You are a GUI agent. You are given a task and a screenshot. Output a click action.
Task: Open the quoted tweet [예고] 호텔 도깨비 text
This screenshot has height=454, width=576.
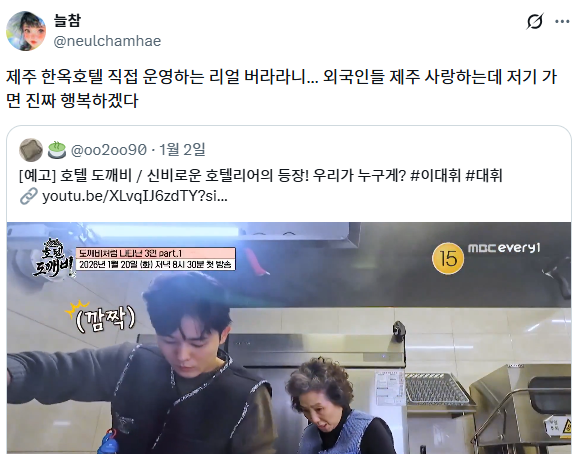[x=260, y=176]
